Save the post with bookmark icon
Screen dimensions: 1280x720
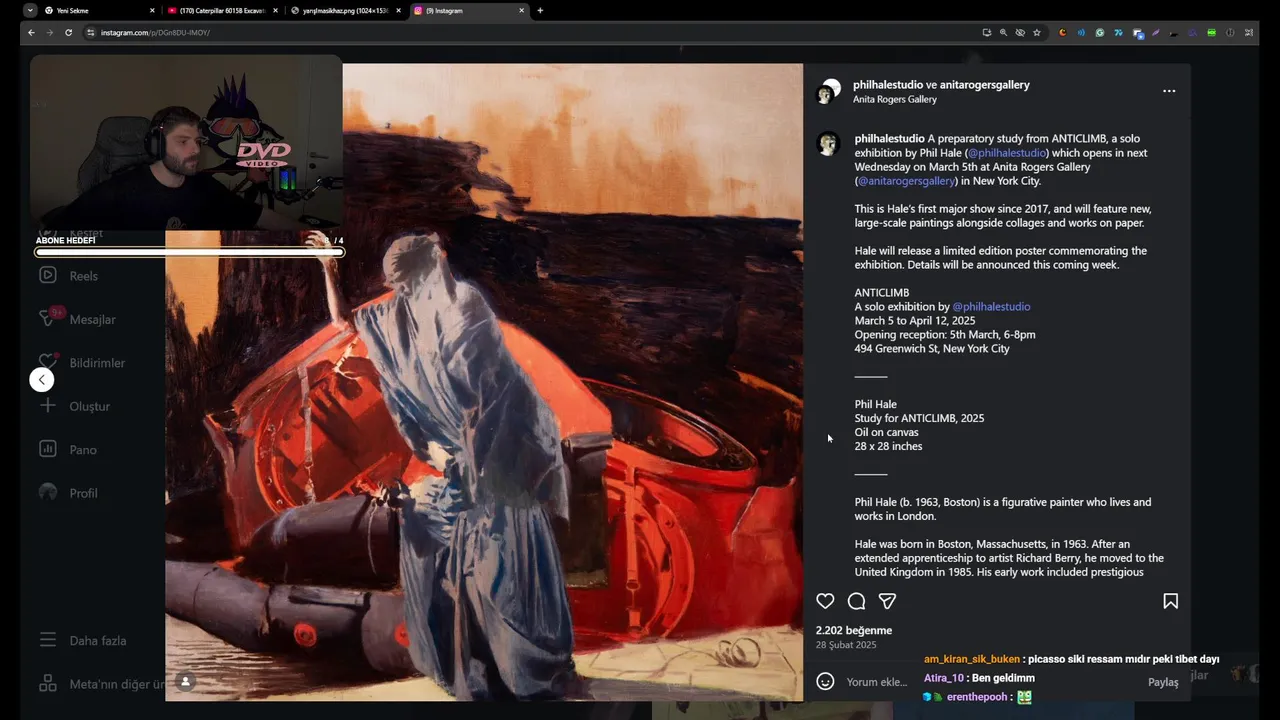1170,601
